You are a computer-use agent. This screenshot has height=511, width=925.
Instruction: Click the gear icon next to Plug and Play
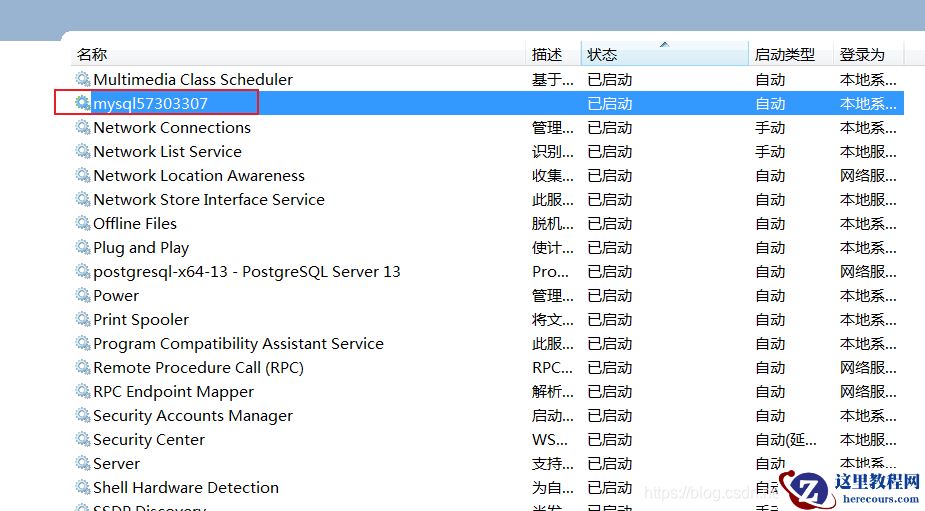point(83,247)
